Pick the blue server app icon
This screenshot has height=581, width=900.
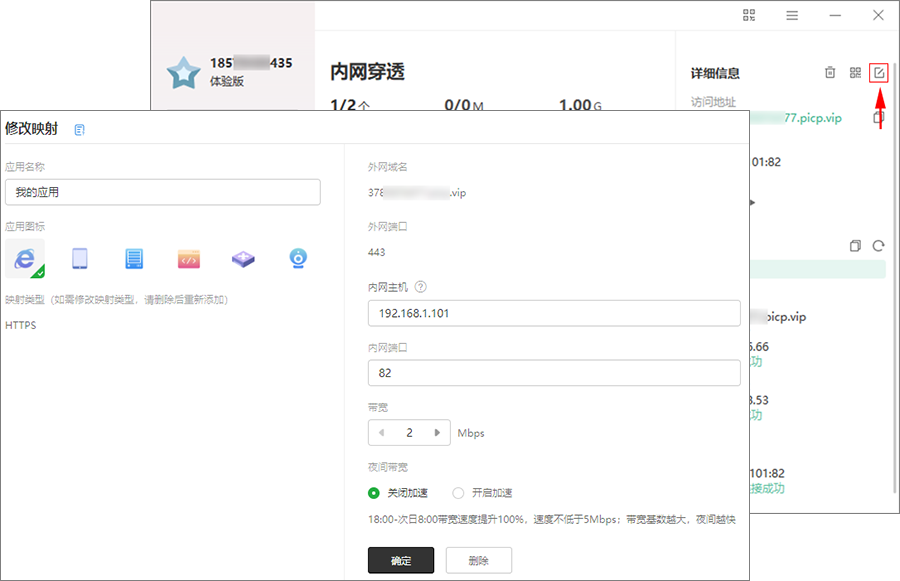point(134,259)
